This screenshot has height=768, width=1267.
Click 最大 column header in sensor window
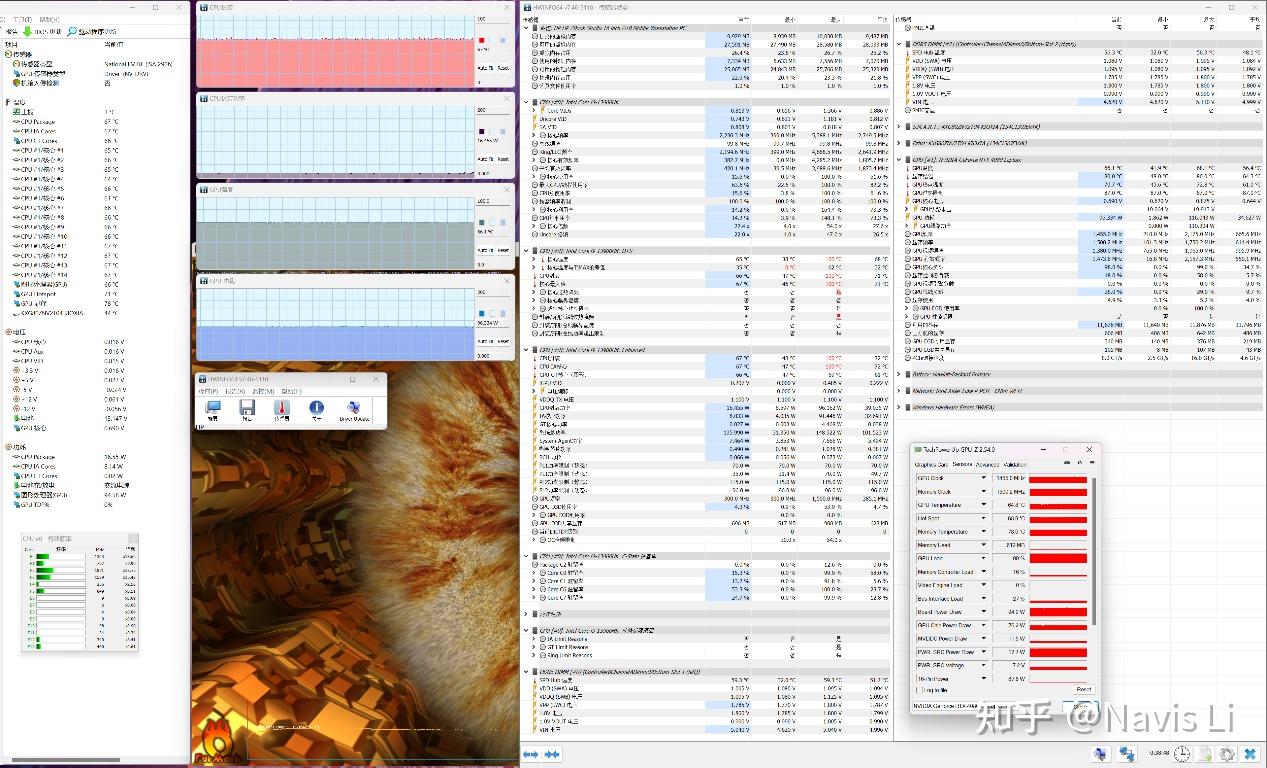(837, 19)
